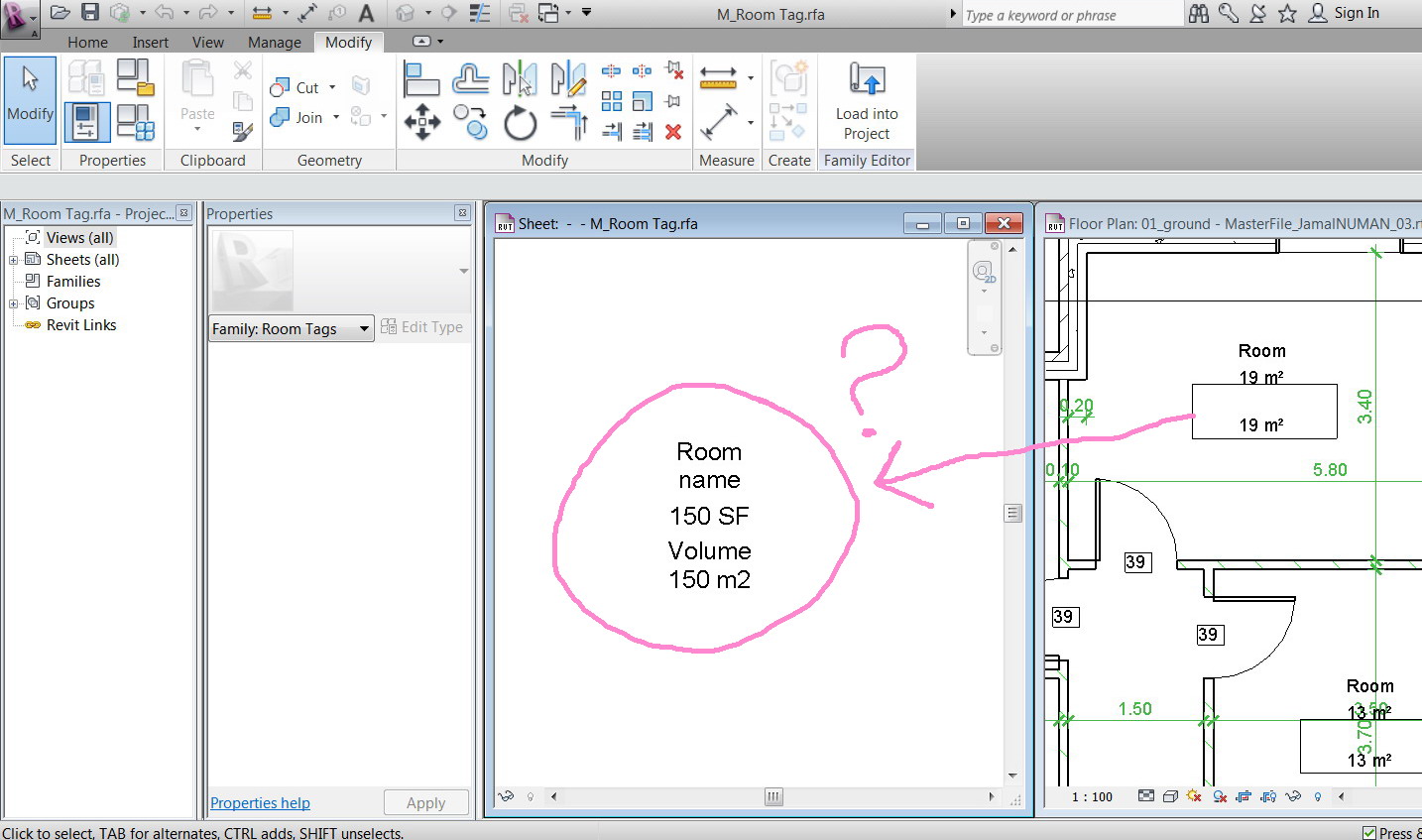Select the Rotate tool icon
This screenshot has height=840, width=1422.
click(x=520, y=124)
